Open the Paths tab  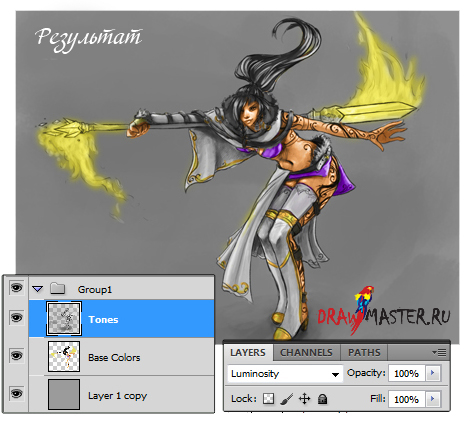[x=364, y=353]
